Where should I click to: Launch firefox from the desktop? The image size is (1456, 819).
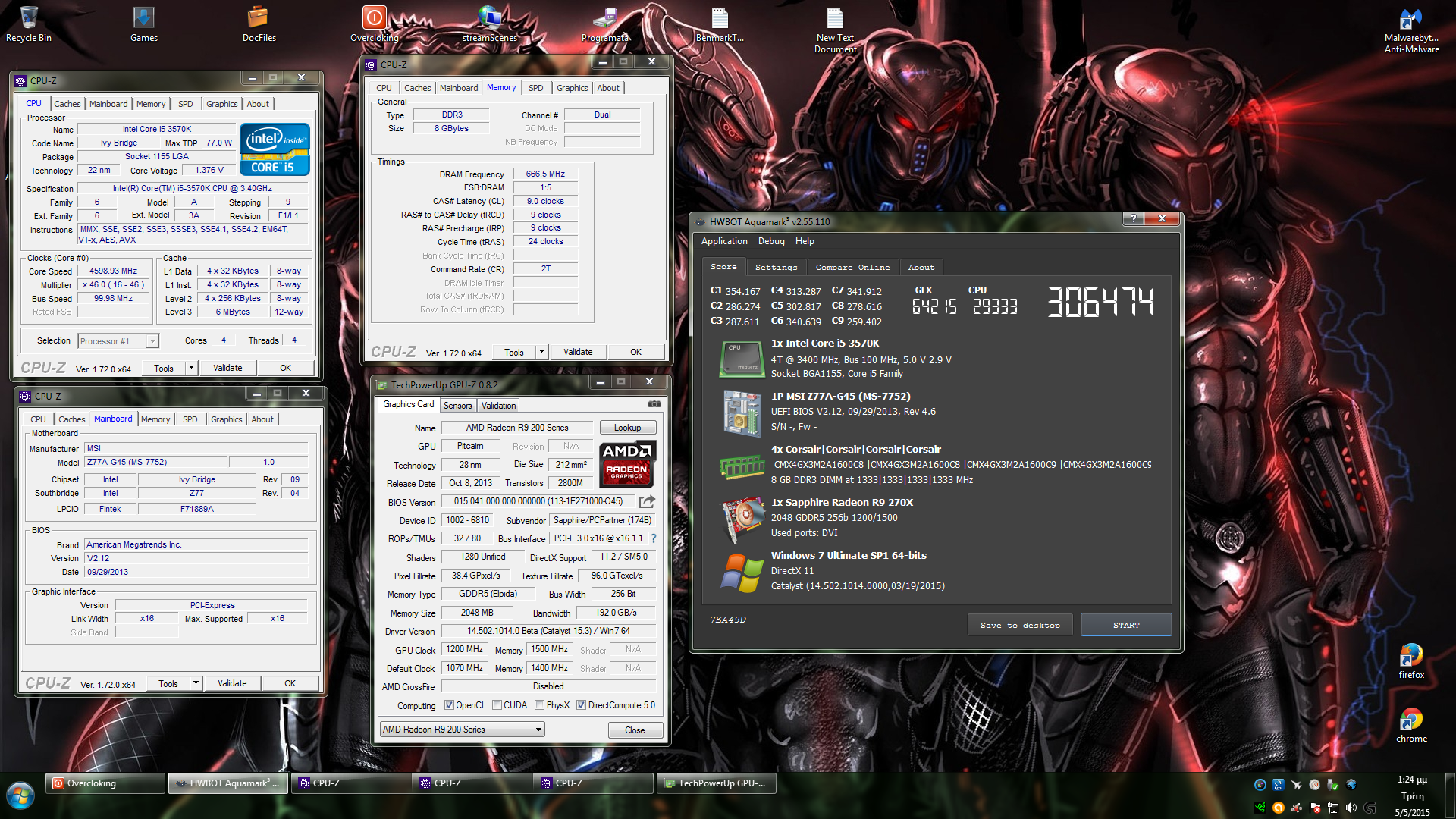click(1411, 661)
